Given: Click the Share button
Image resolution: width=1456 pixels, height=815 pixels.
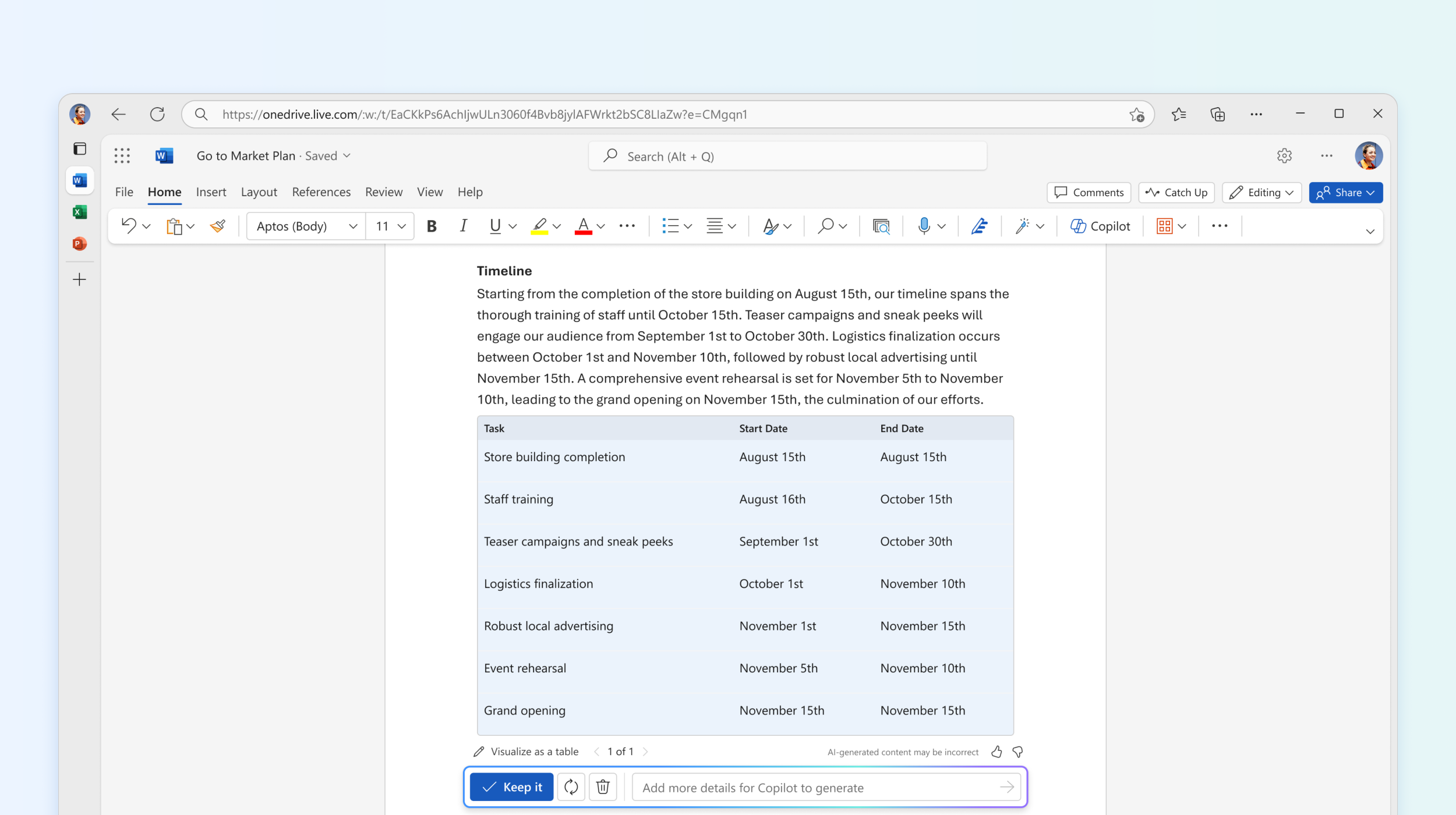Looking at the screenshot, I should 1345,192.
